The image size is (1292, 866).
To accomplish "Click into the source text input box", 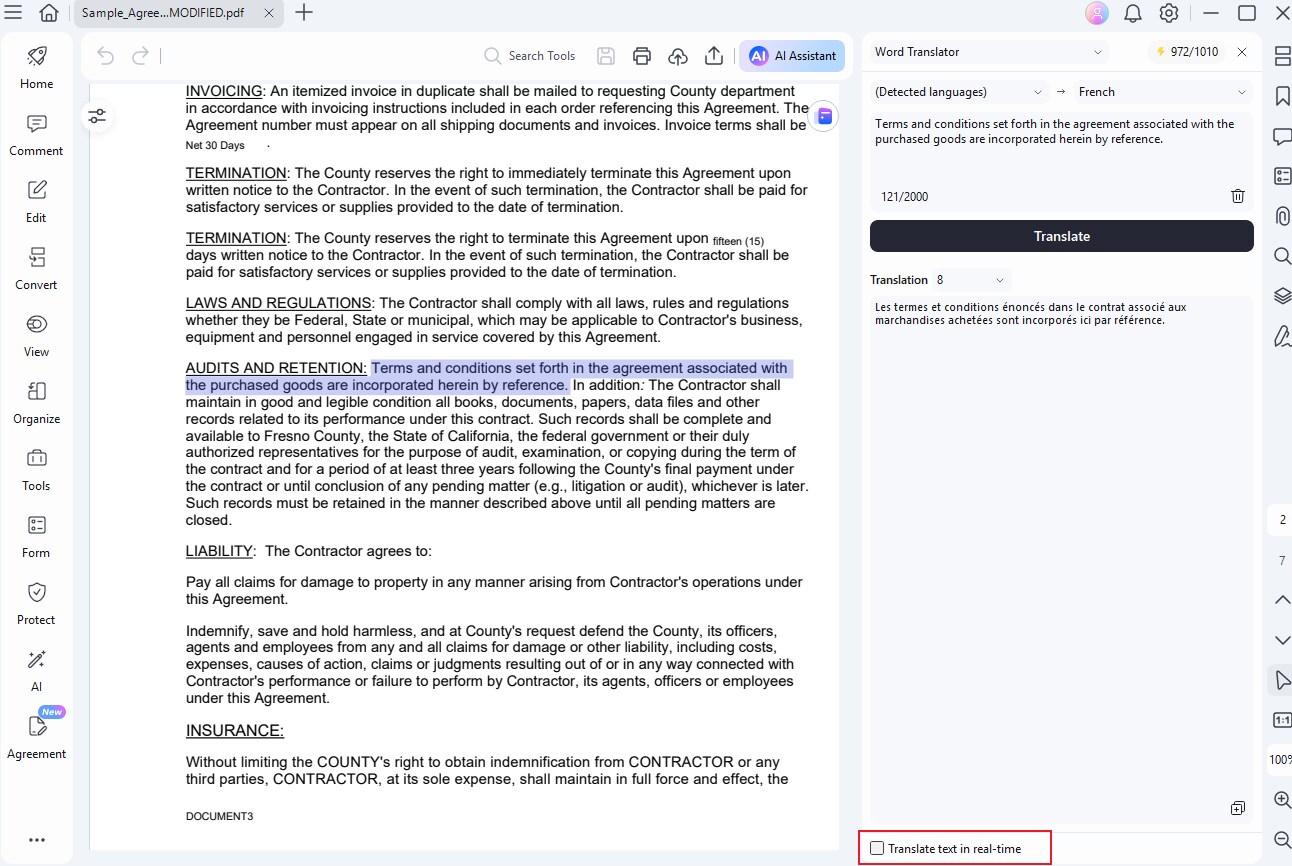I will point(1061,150).
